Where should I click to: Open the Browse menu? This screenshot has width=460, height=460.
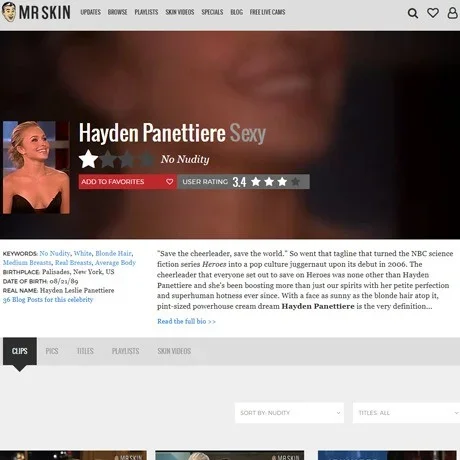coord(117,12)
